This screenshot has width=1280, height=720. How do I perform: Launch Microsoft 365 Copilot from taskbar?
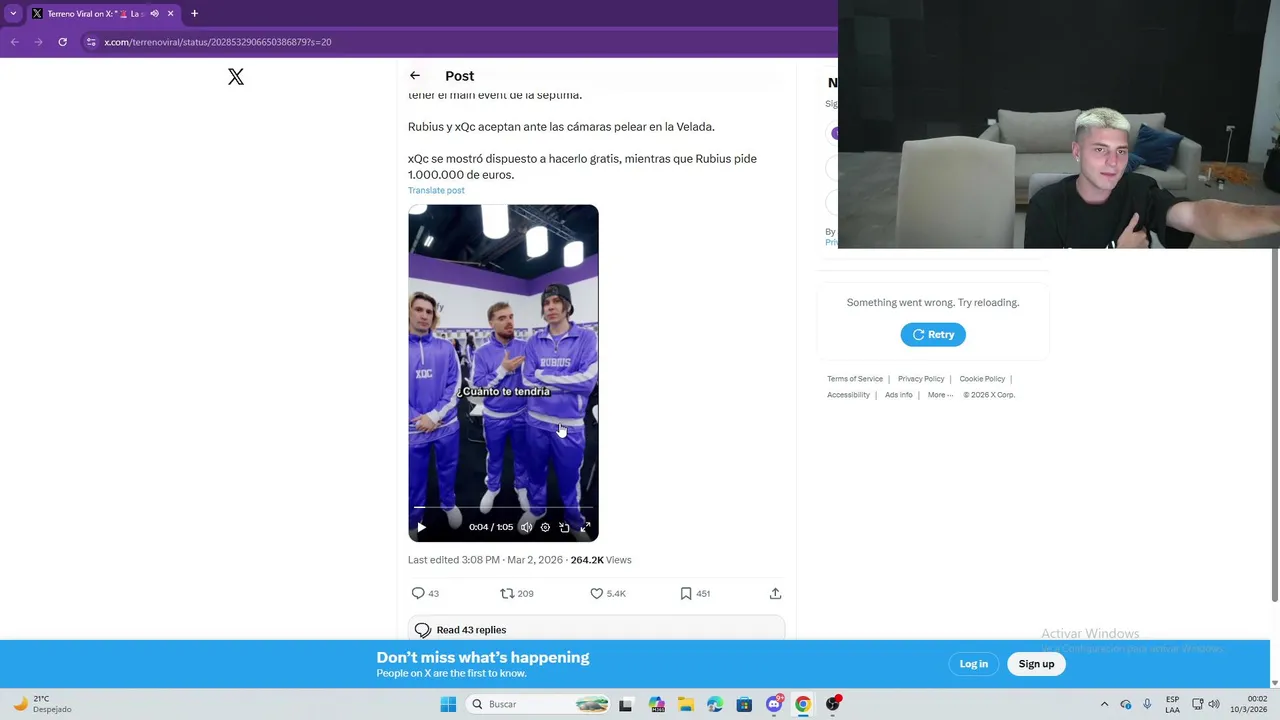[656, 704]
